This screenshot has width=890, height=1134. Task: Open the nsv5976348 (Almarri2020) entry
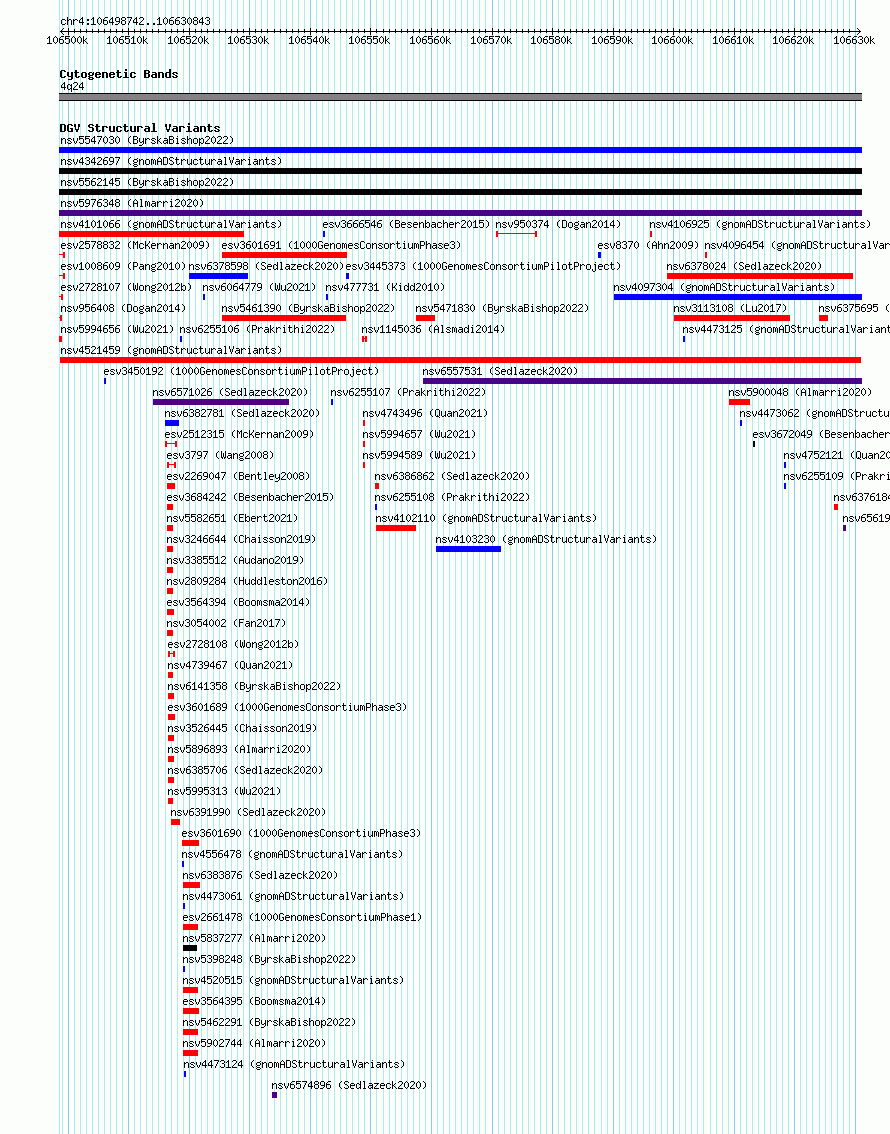click(x=132, y=203)
